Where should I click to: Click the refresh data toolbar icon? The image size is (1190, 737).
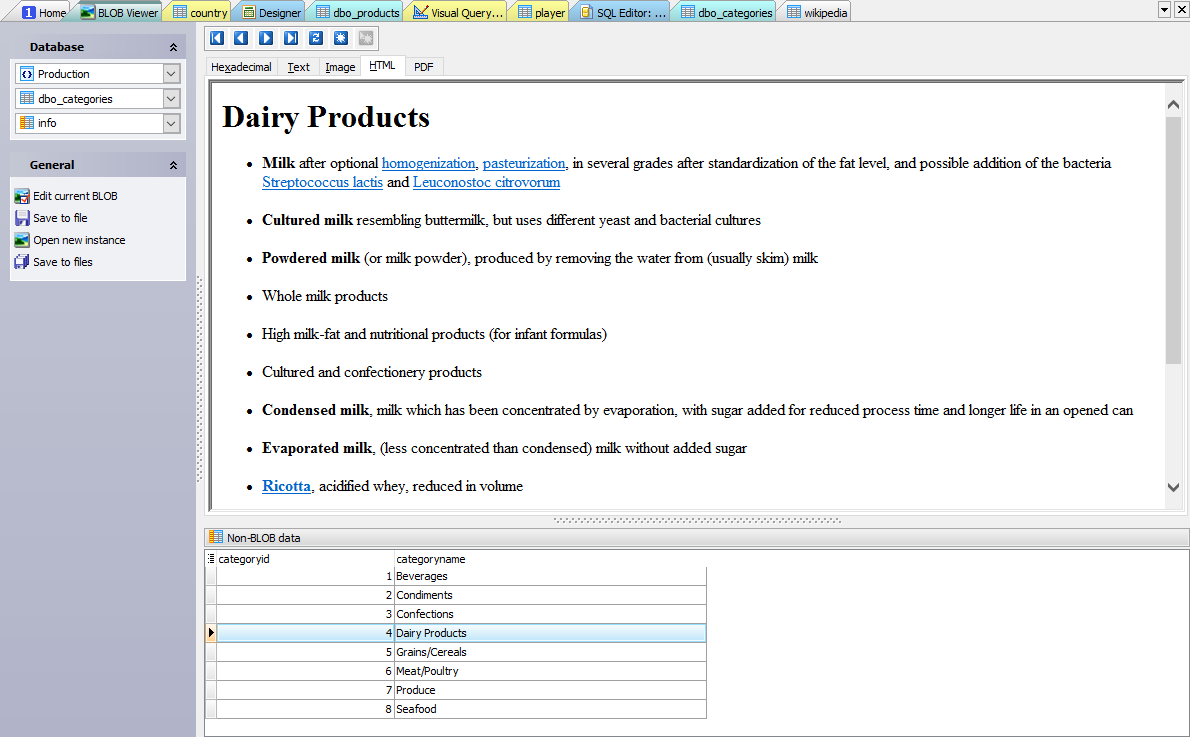coord(316,38)
